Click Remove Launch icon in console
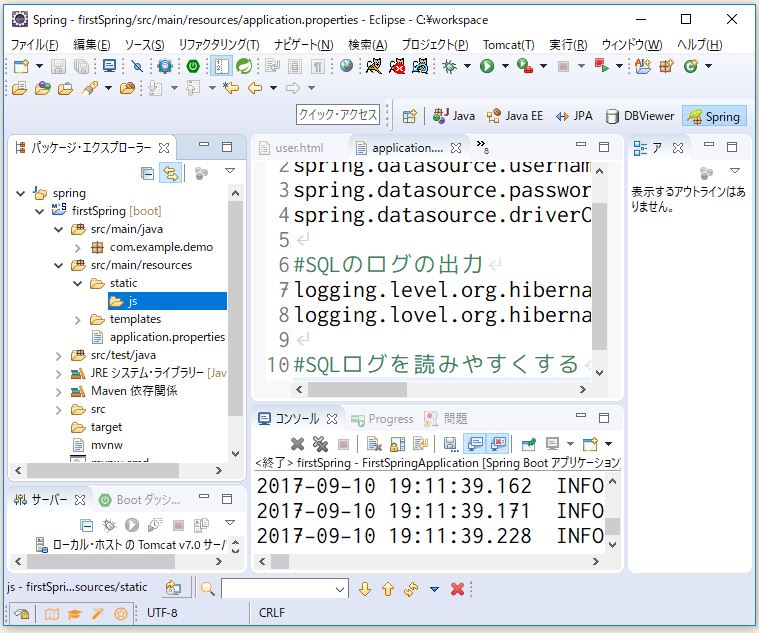This screenshot has height=633, width=759. [x=297, y=444]
